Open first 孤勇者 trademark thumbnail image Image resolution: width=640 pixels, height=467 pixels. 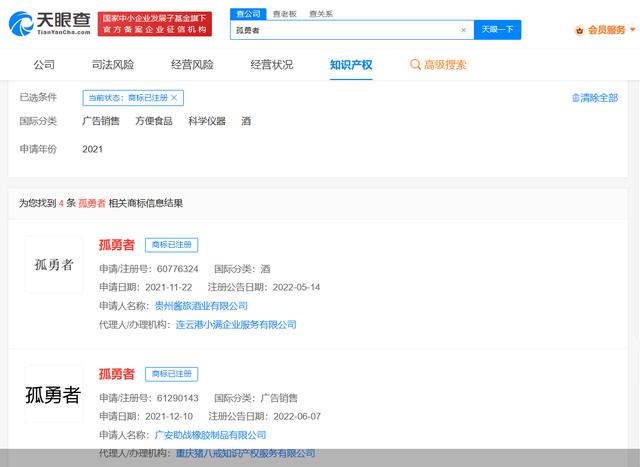coord(54,265)
